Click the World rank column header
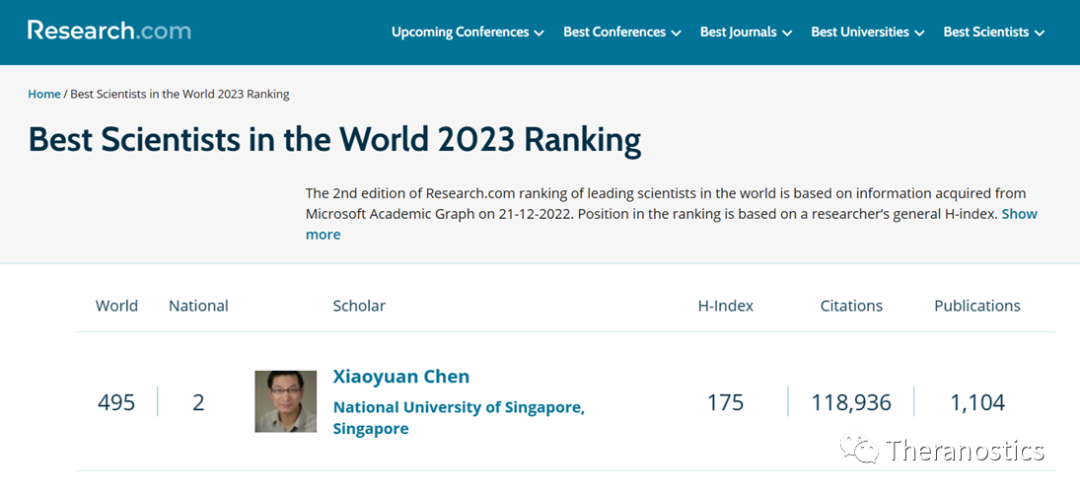Screen dimensions: 1080x495 pos(117,306)
